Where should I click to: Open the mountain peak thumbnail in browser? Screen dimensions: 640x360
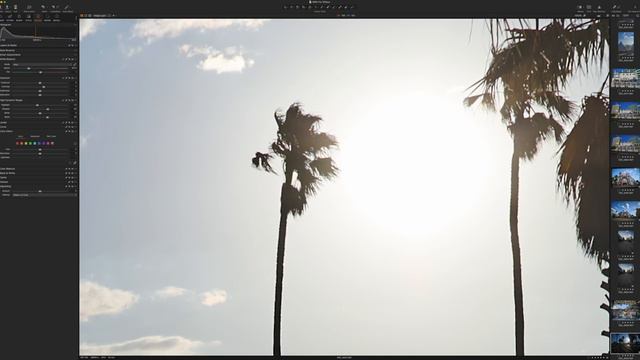coord(625,44)
